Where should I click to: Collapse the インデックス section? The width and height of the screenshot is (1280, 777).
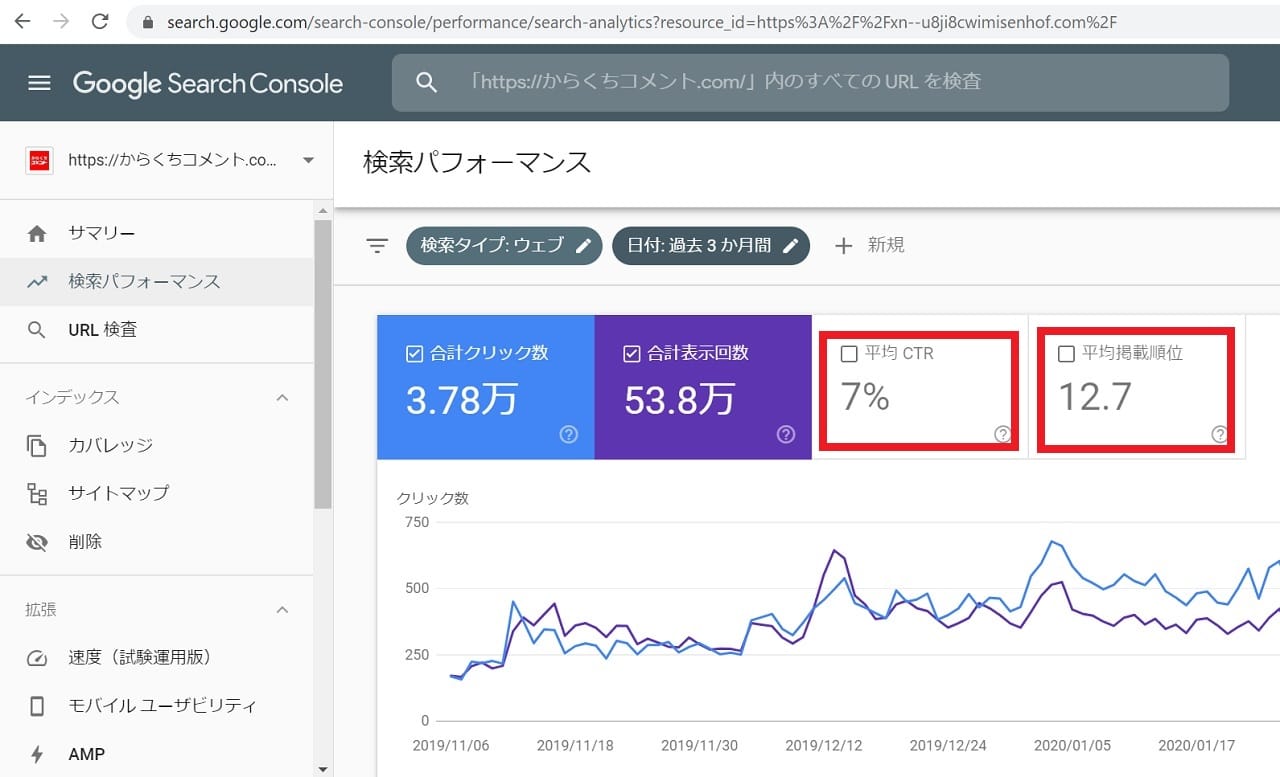[x=283, y=398]
